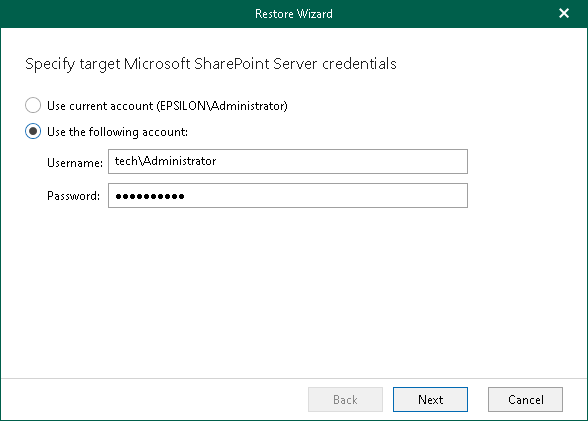
Task: Click the word Administrator in the Username field
Action: [180, 161]
